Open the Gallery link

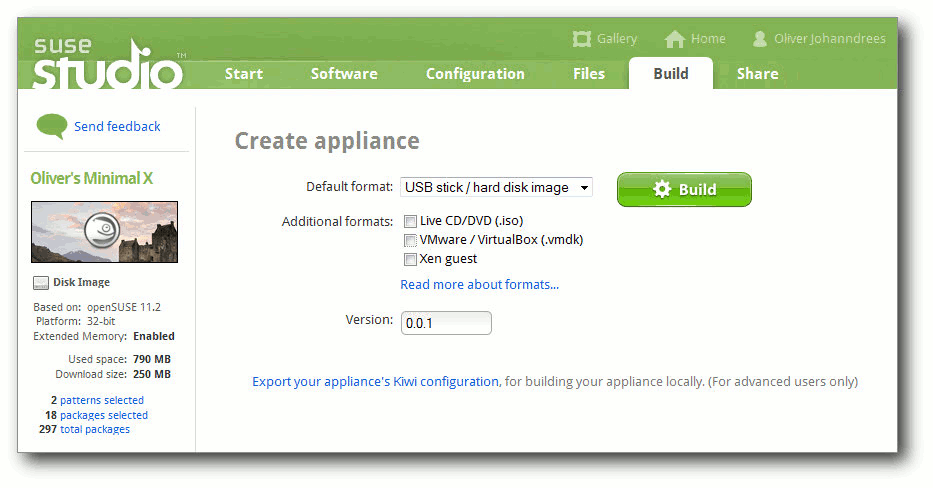click(616, 39)
